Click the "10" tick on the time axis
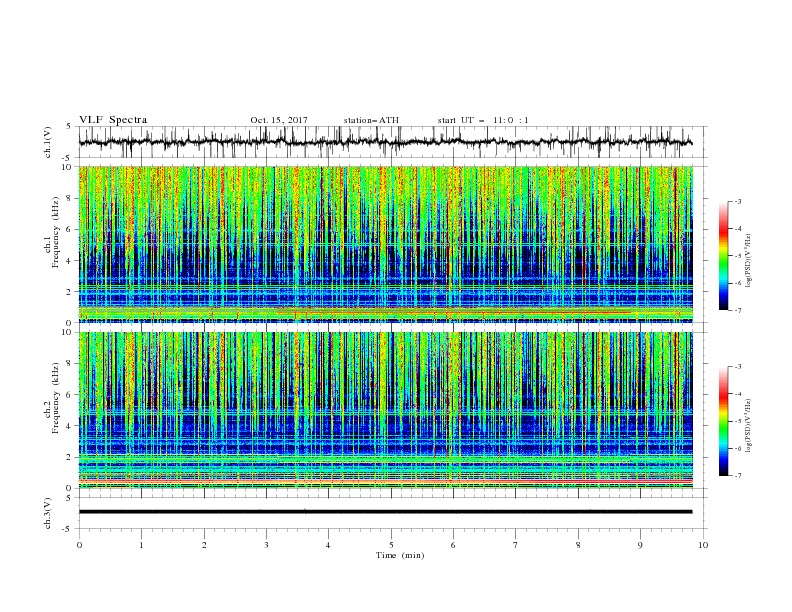792x612 pixels. pyautogui.click(x=703, y=545)
